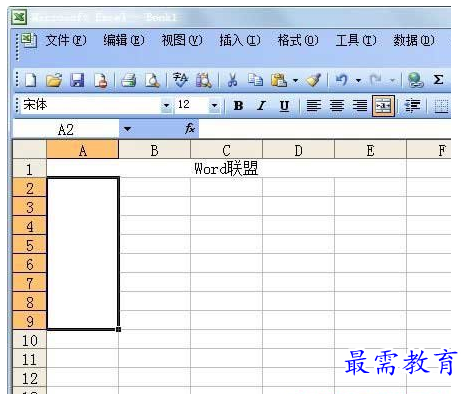This screenshot has height=394, width=466.
Task: Click the Borders icon
Action: click(x=442, y=106)
